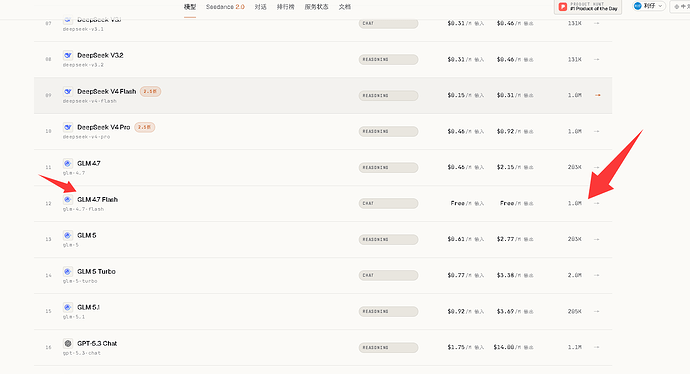The height and width of the screenshot is (374, 690).
Task: Click the arrow at end of GLM 4.7 Flash row
Action: click(x=597, y=203)
